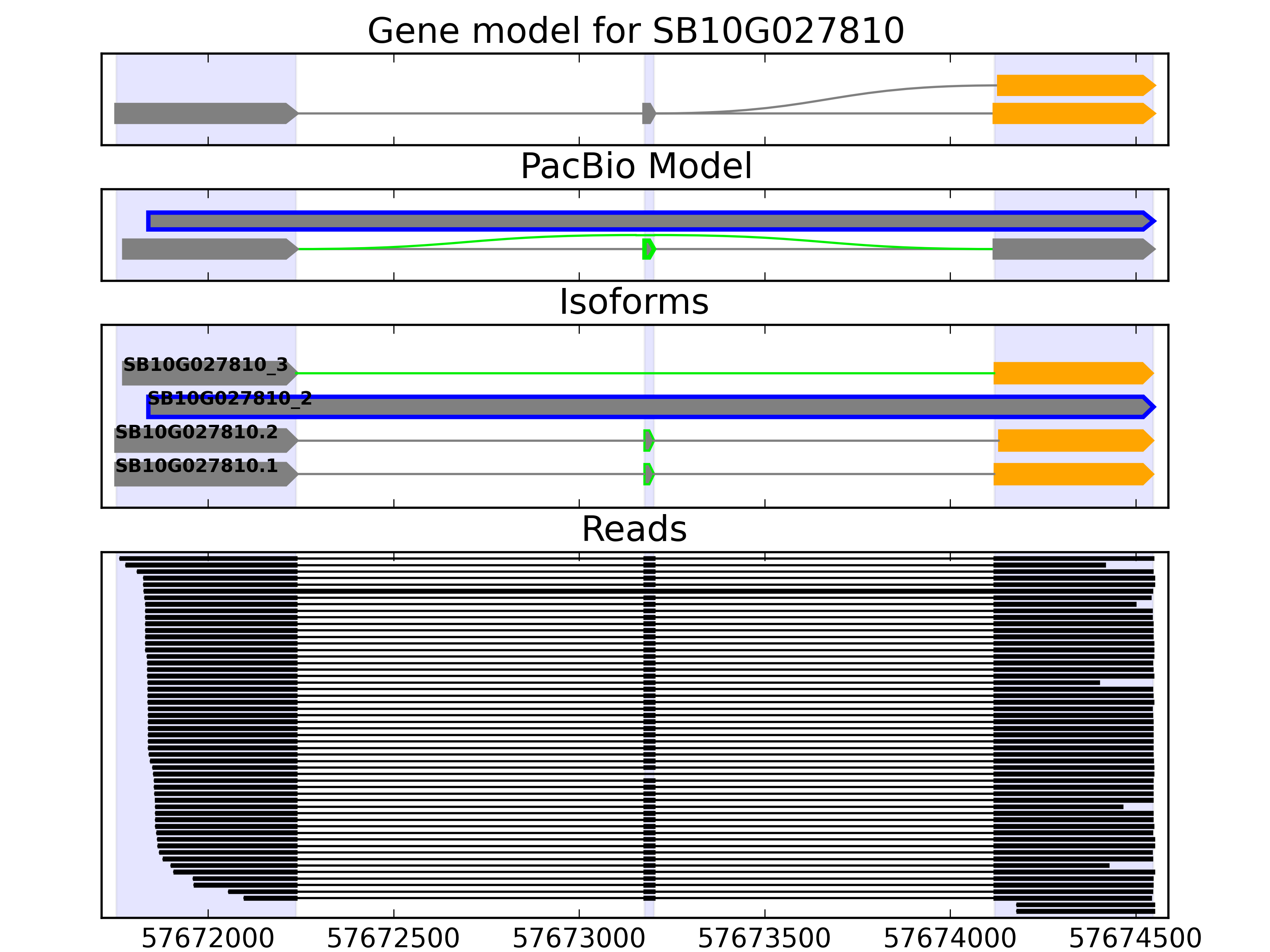Viewport: 1270px width, 952px height.
Task: Click the SB10G027810_3 isoform label
Action: [205, 365]
